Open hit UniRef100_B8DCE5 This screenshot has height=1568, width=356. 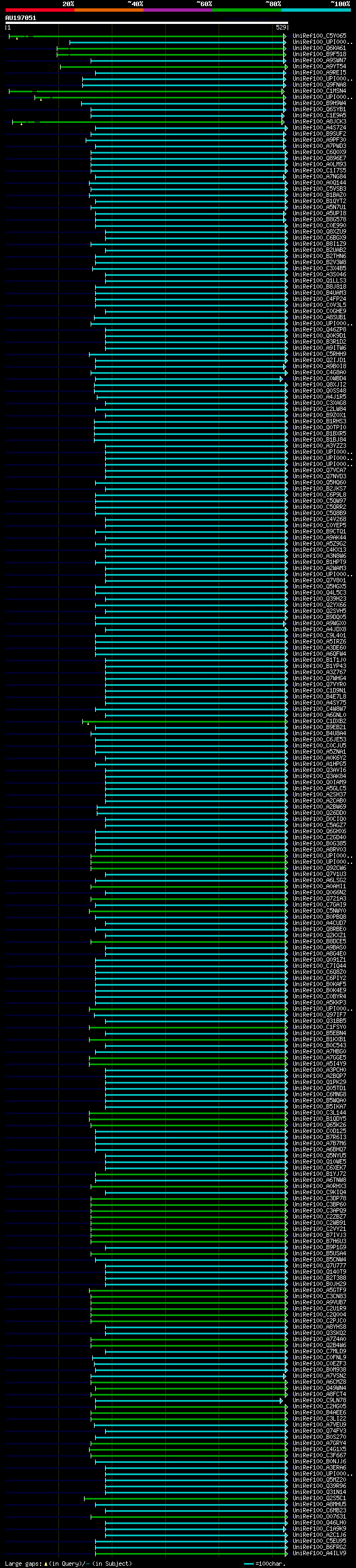click(x=319, y=941)
